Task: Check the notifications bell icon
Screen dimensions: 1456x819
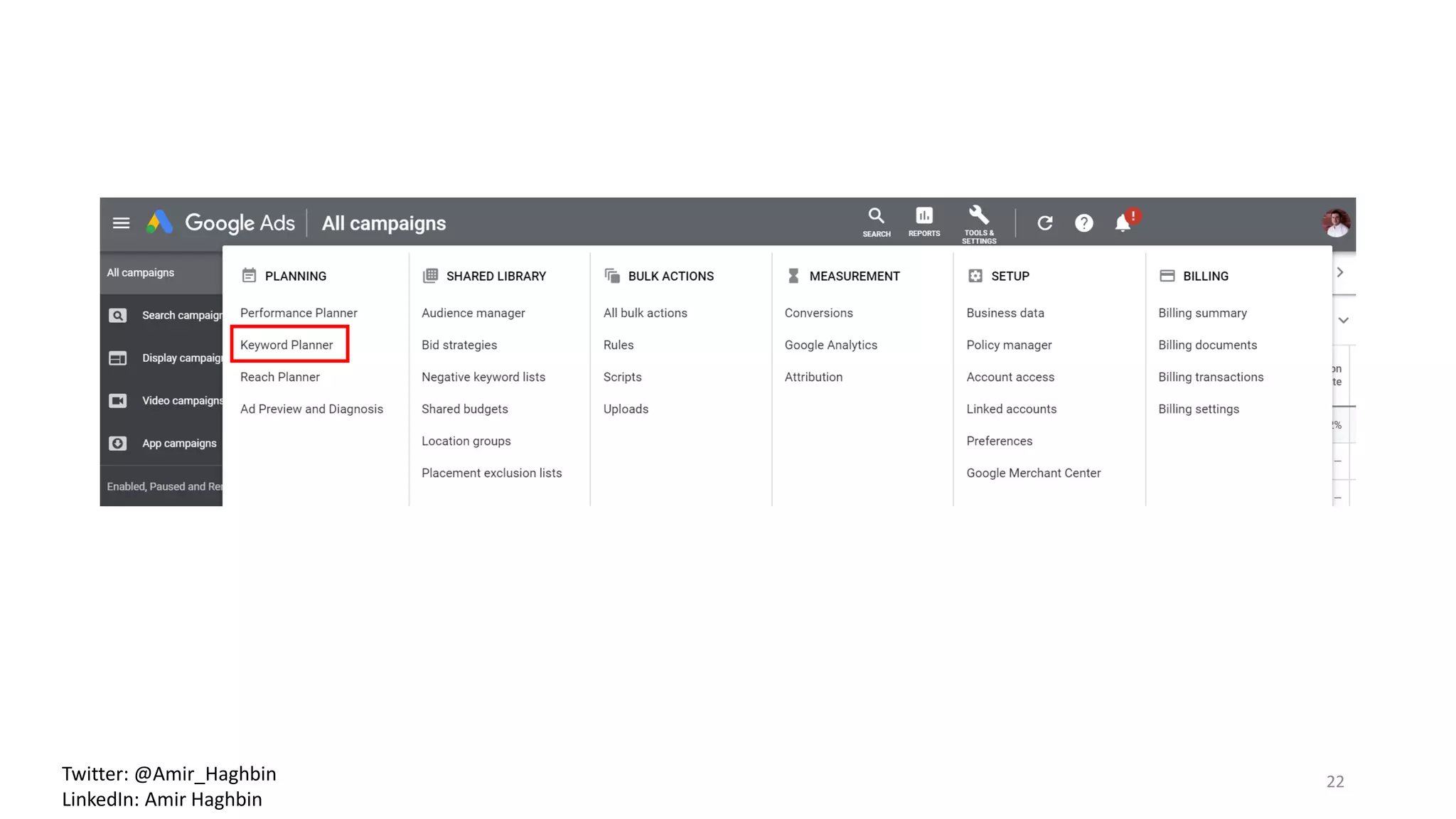Action: point(1122,223)
